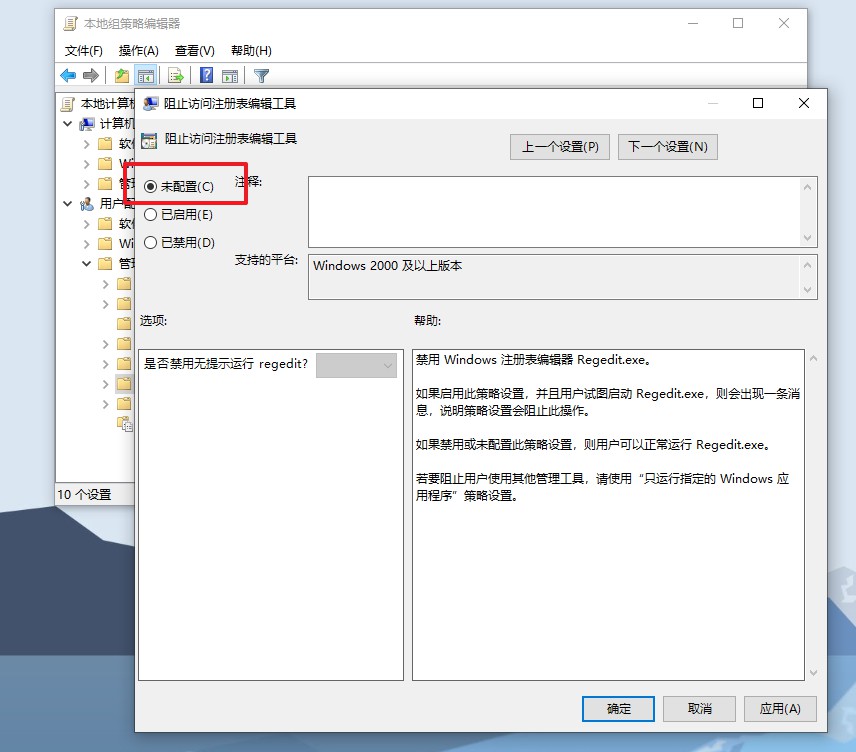The width and height of the screenshot is (856, 752).
Task: Click the gray Forward arrow in toolbar
Action: pos(91,75)
